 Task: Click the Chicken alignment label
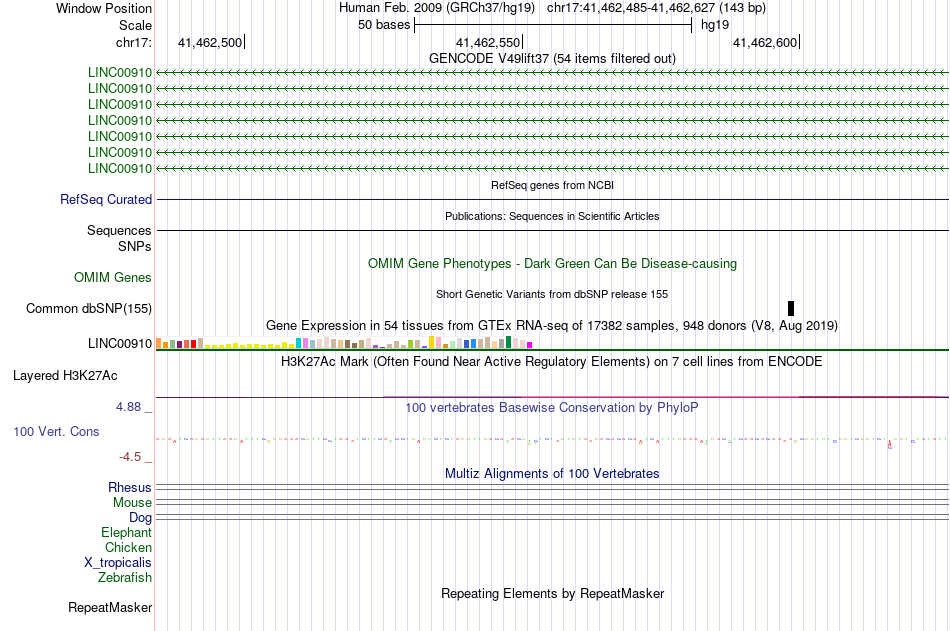[x=128, y=547]
